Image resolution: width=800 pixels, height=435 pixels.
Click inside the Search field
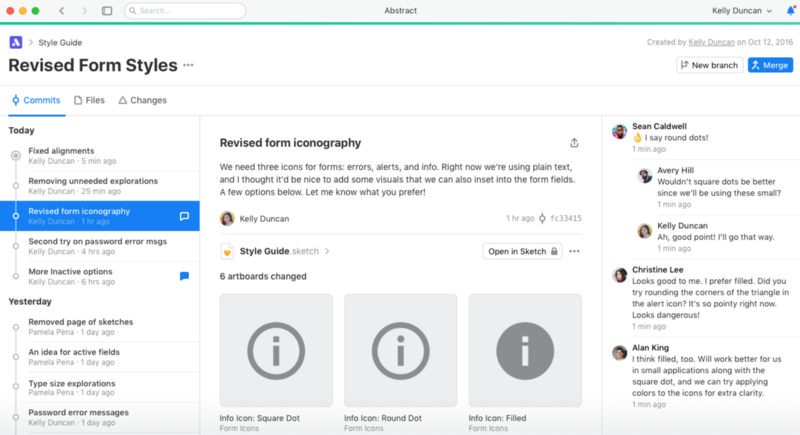tap(185, 11)
